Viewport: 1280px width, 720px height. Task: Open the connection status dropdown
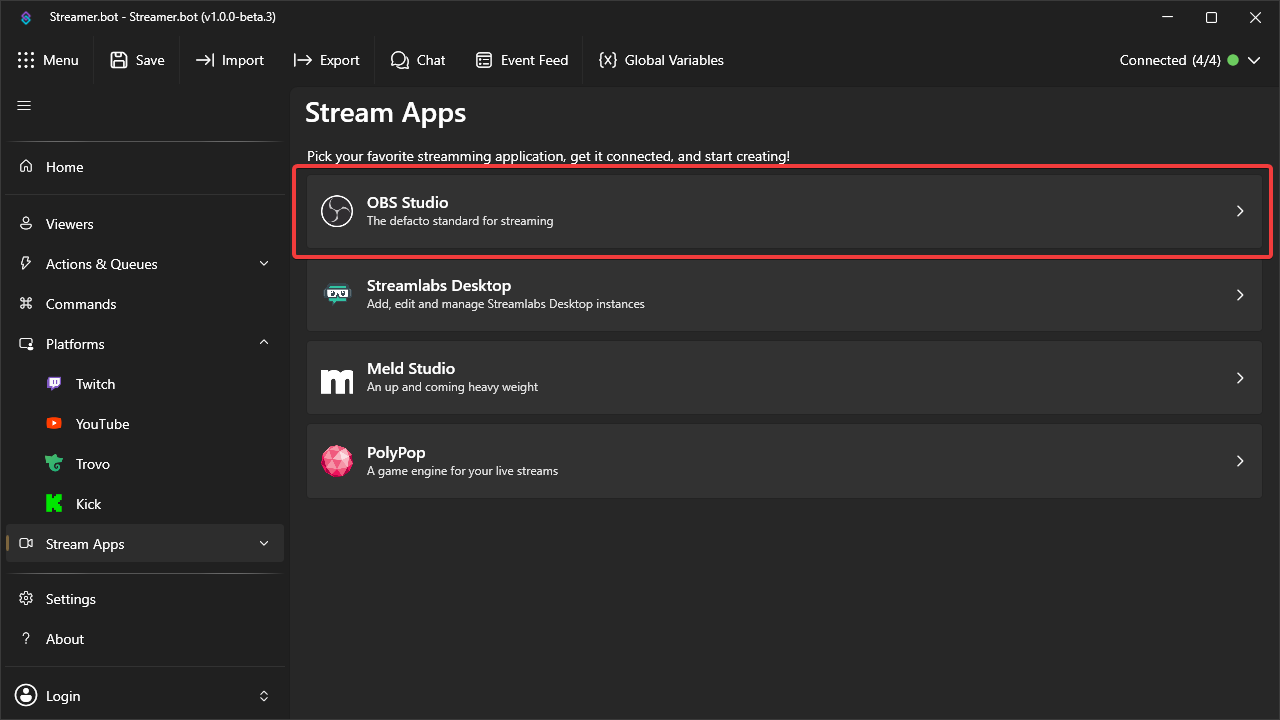1254,60
